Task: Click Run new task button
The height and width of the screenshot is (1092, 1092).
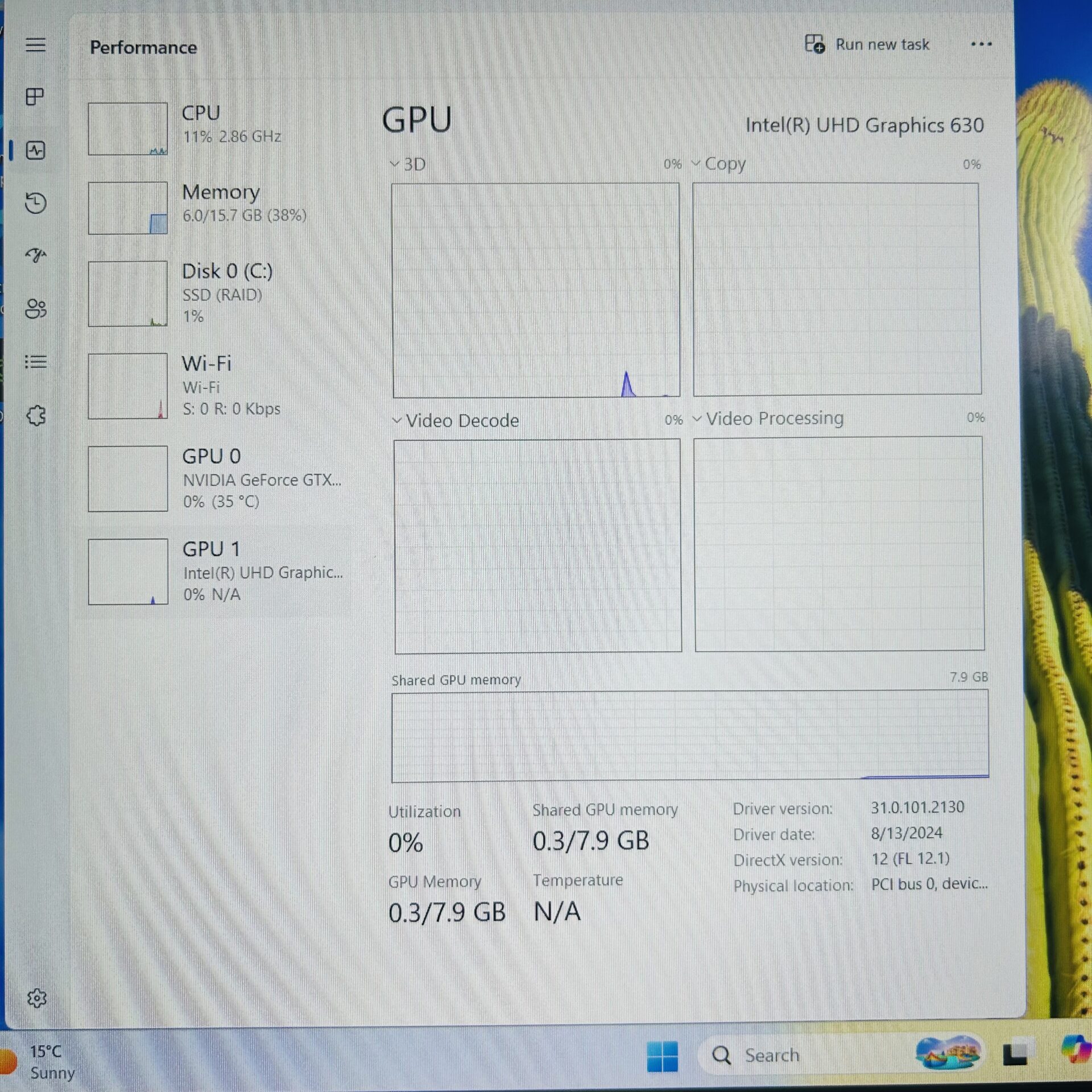Action: (x=867, y=44)
